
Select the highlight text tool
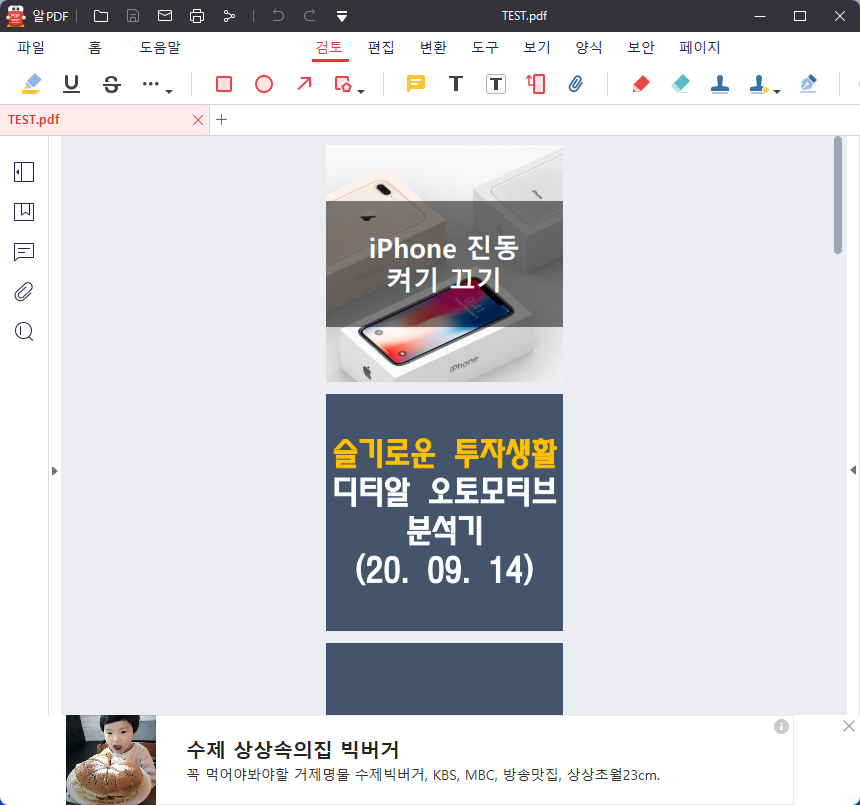(31, 84)
